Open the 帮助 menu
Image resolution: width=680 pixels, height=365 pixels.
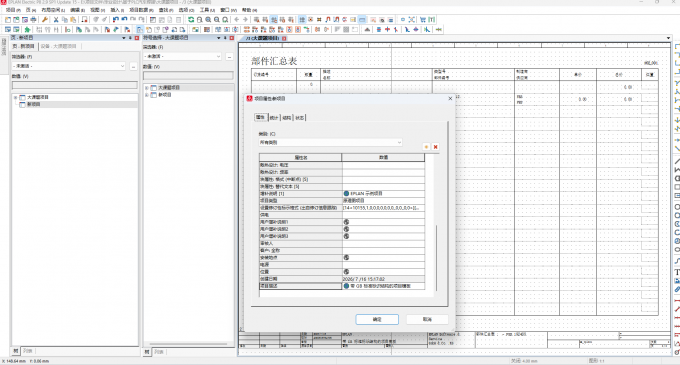pos(249,10)
